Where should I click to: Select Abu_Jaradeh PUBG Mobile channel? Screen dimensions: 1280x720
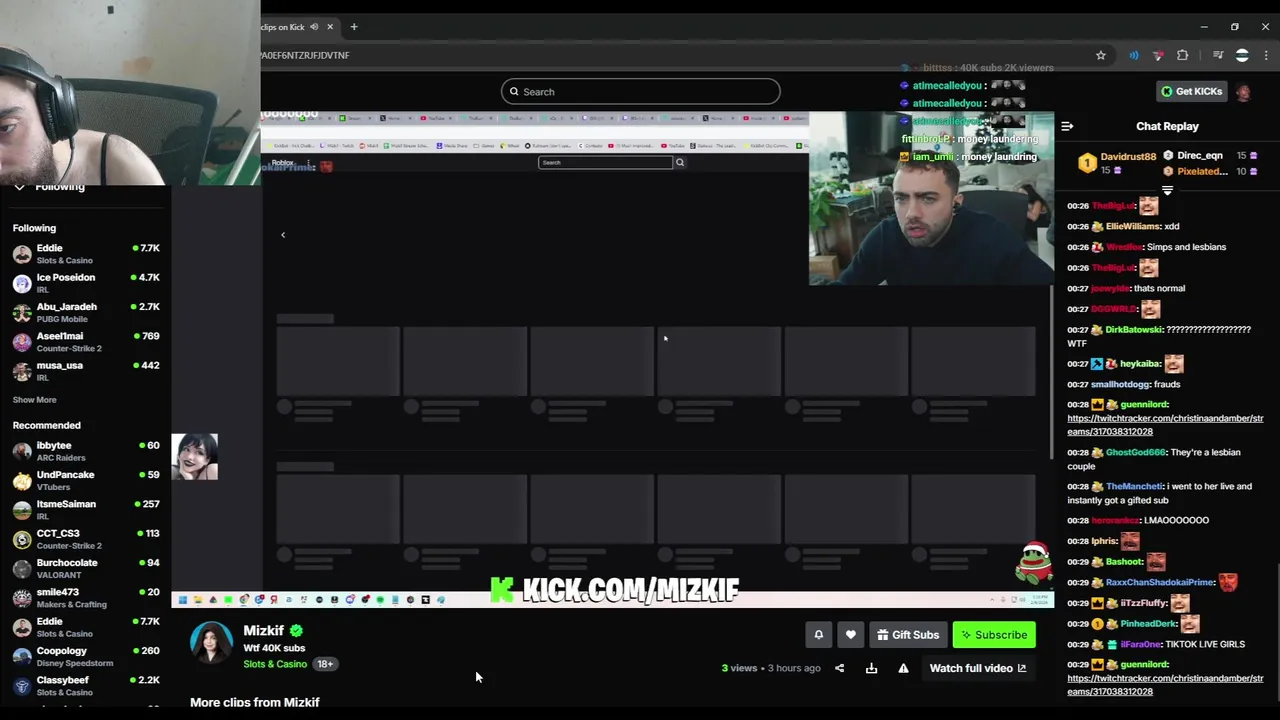tap(86, 312)
